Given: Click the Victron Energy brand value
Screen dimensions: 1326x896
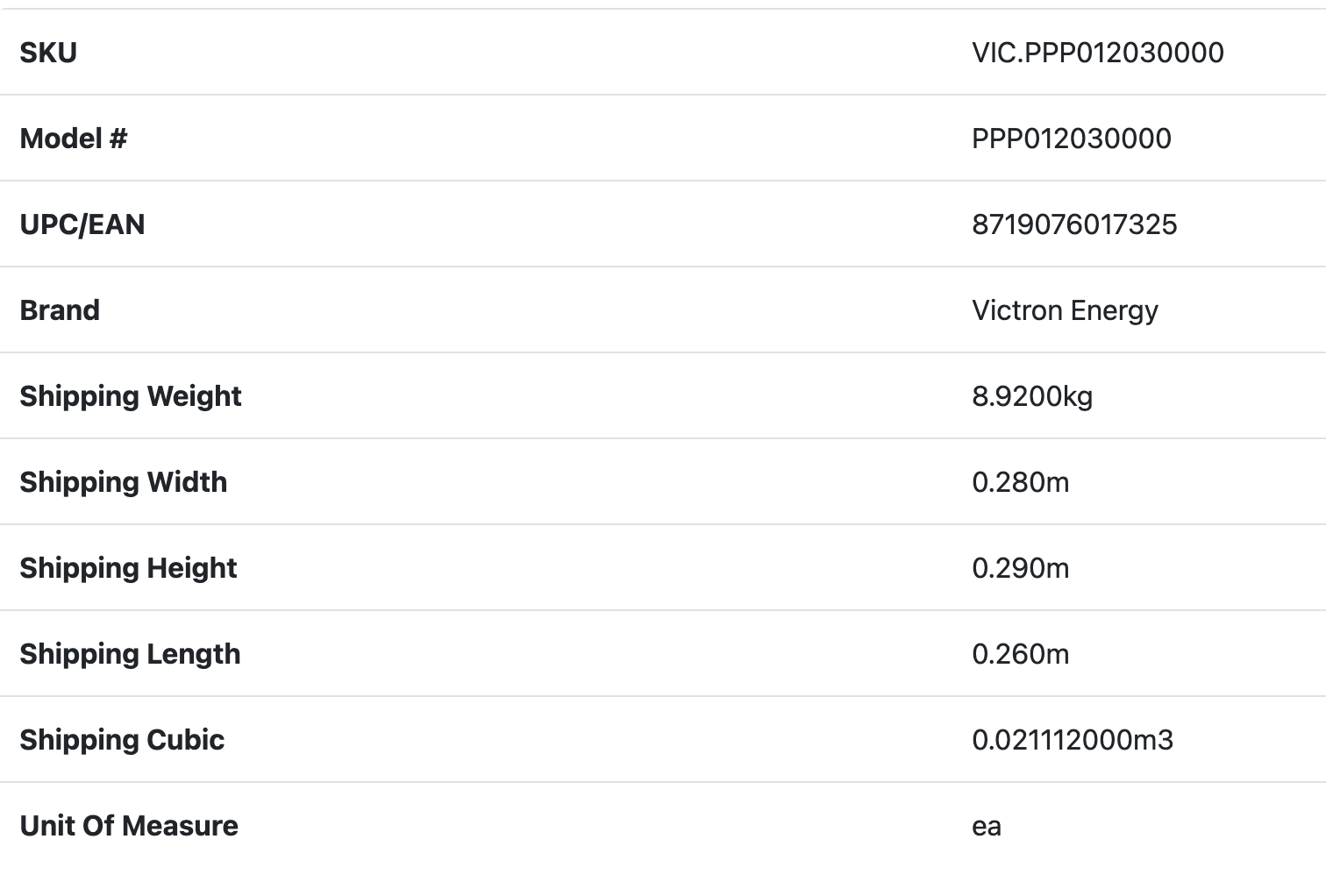Looking at the screenshot, I should (1065, 310).
